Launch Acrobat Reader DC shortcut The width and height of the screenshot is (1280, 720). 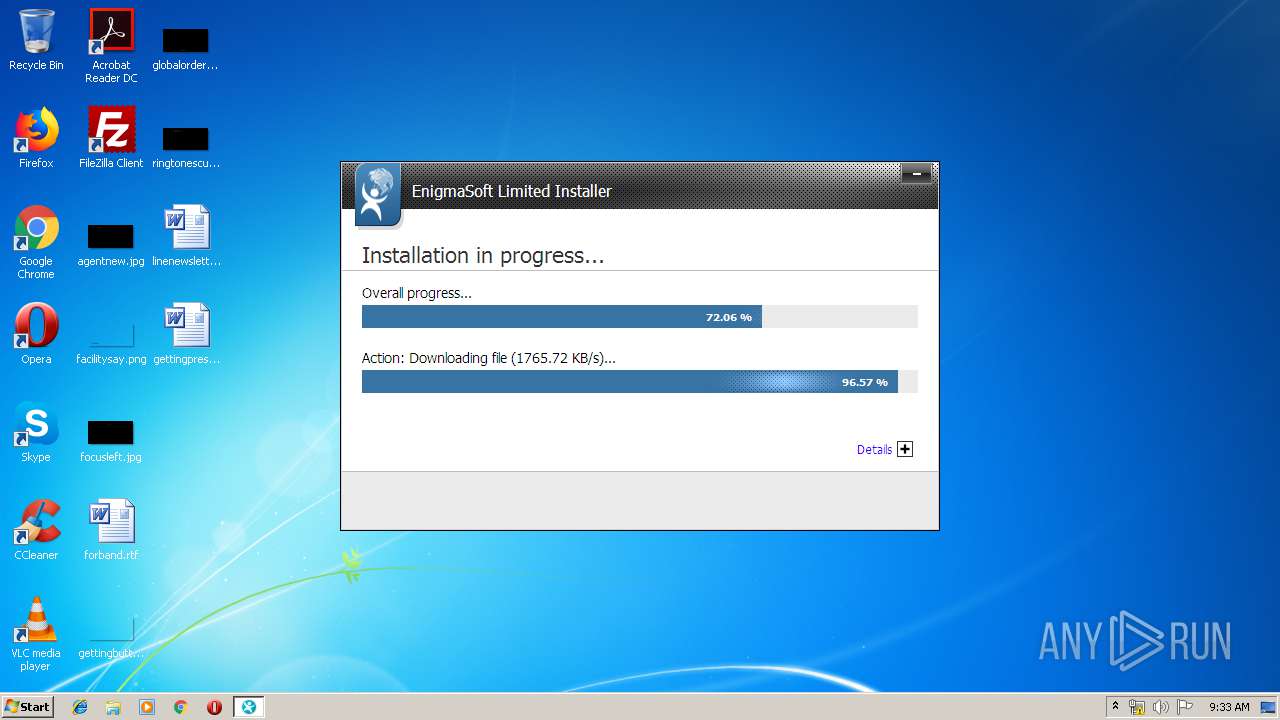tap(111, 46)
